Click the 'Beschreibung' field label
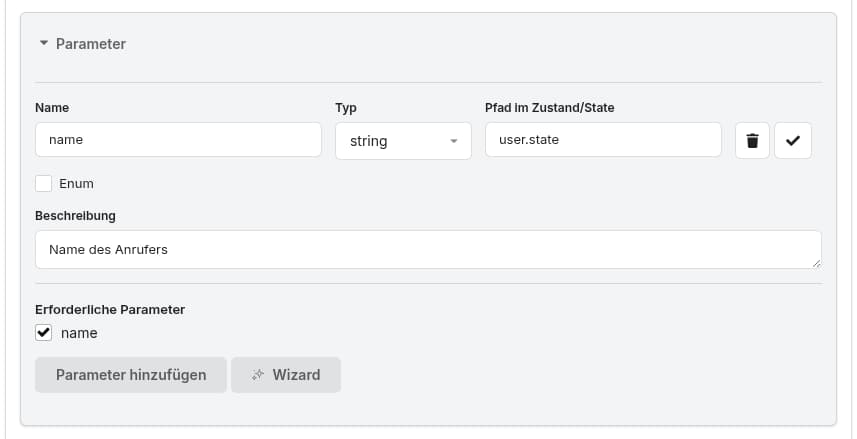The width and height of the screenshot is (857, 439). [75, 215]
